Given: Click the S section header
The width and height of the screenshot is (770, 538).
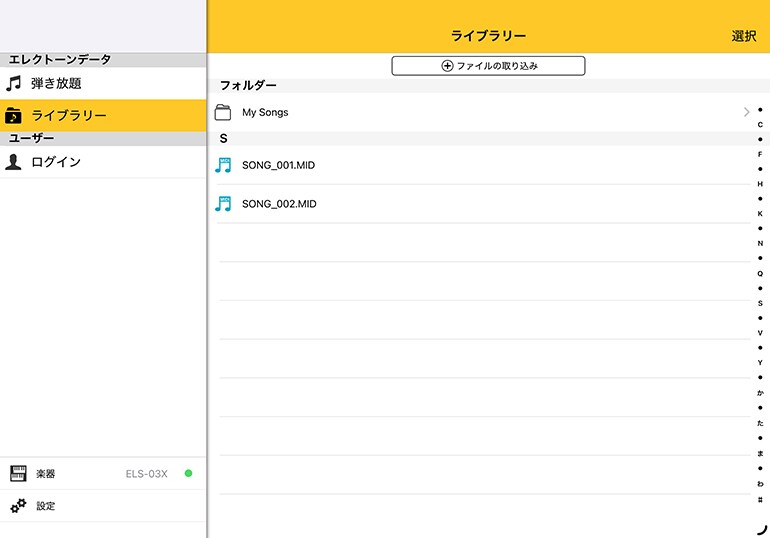Looking at the screenshot, I should (x=223, y=138).
